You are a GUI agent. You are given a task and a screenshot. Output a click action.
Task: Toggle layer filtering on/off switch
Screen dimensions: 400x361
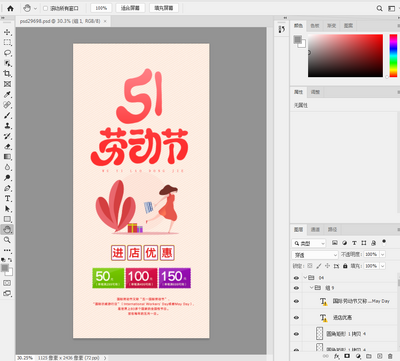click(384, 241)
